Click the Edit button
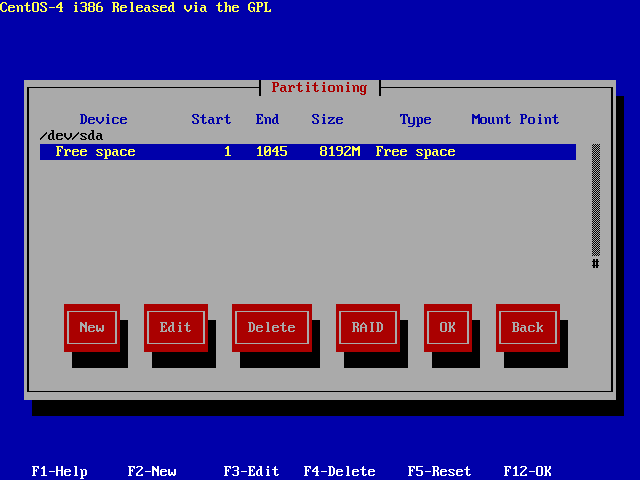Screen dimensions: 640x480 coord(176,327)
